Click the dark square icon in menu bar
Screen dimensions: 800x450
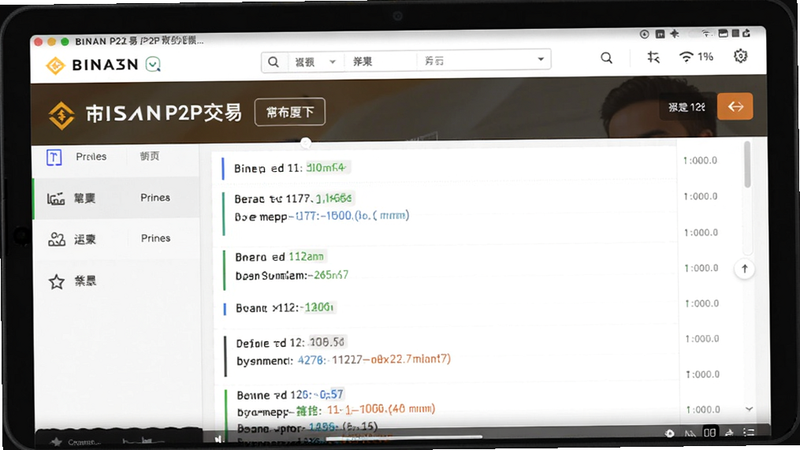click(x=660, y=34)
